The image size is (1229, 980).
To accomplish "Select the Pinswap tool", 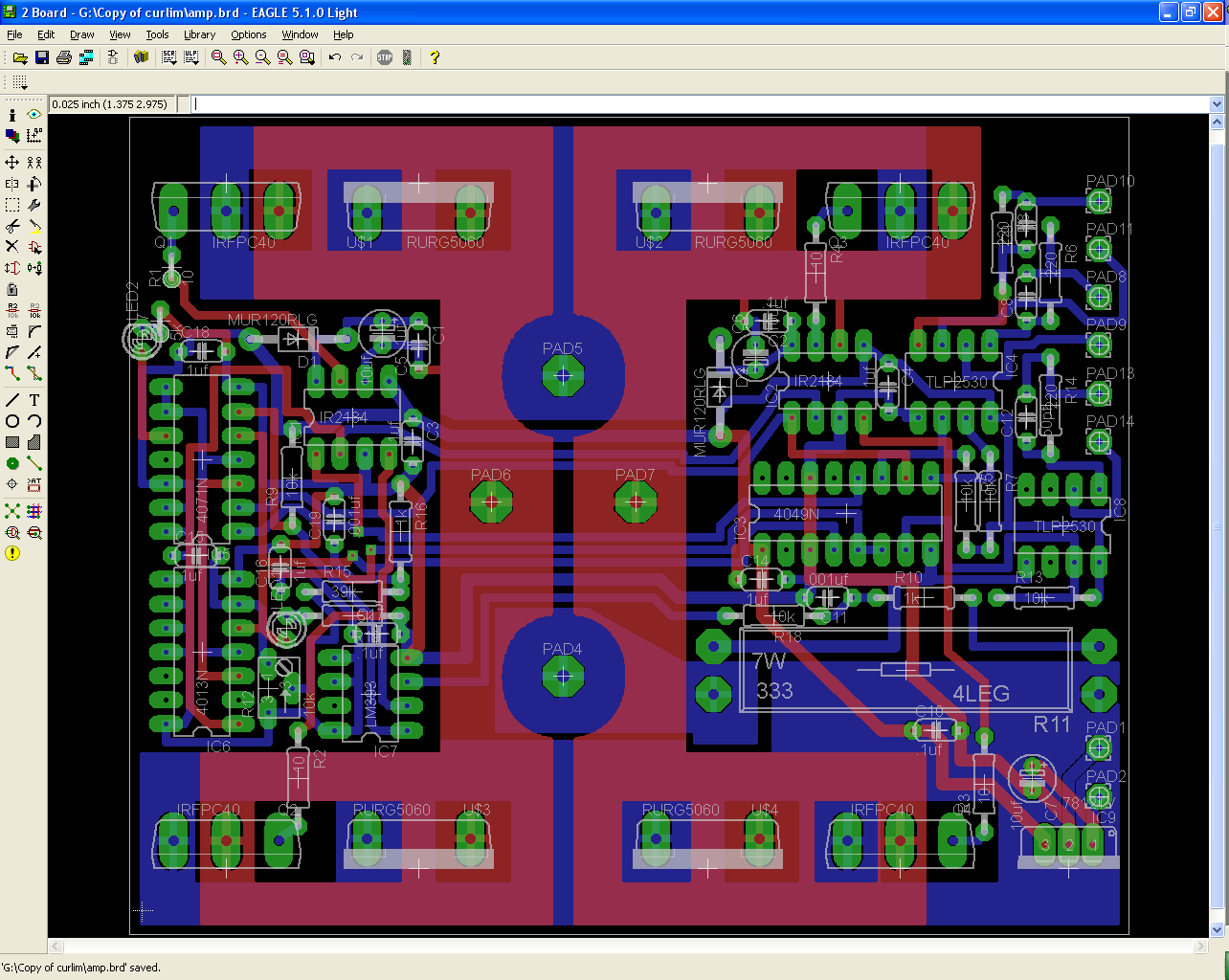I will click(x=12, y=269).
